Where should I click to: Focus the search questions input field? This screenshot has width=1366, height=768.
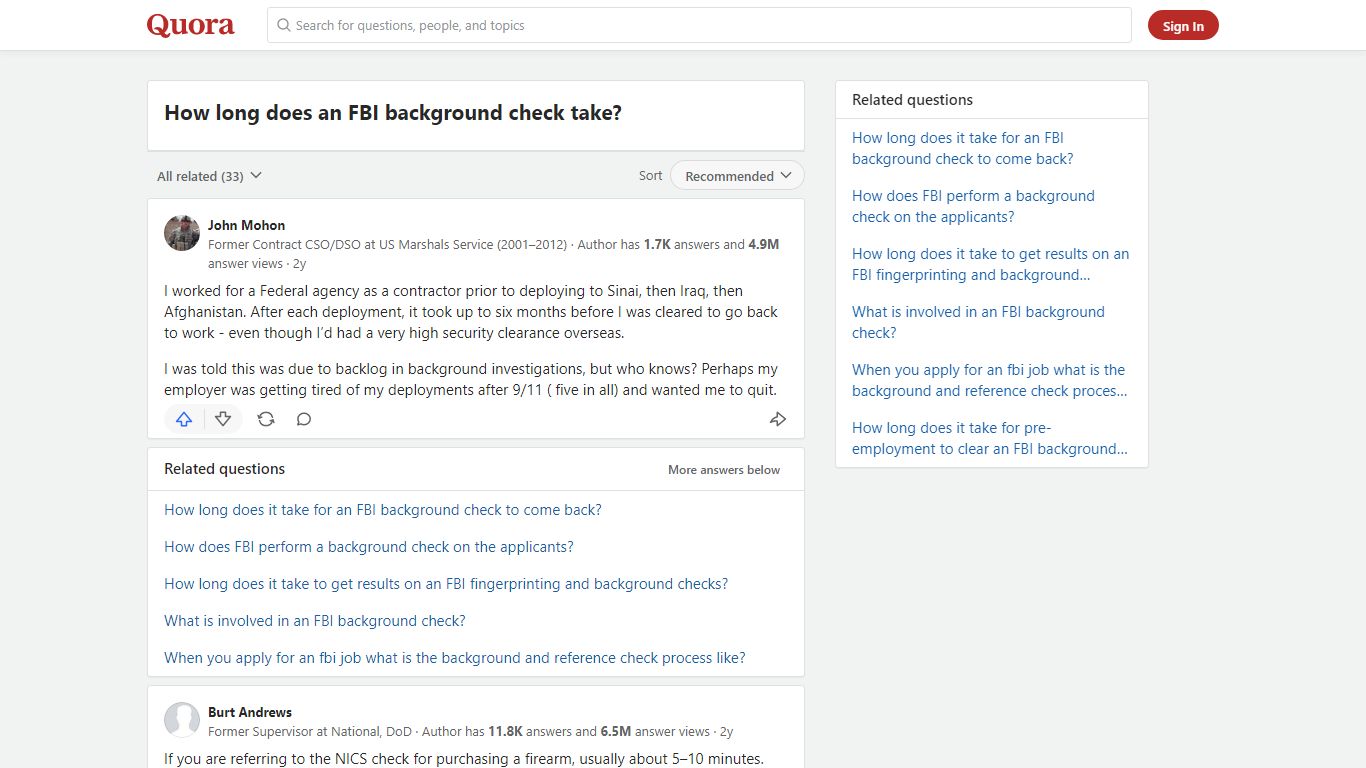(699, 25)
